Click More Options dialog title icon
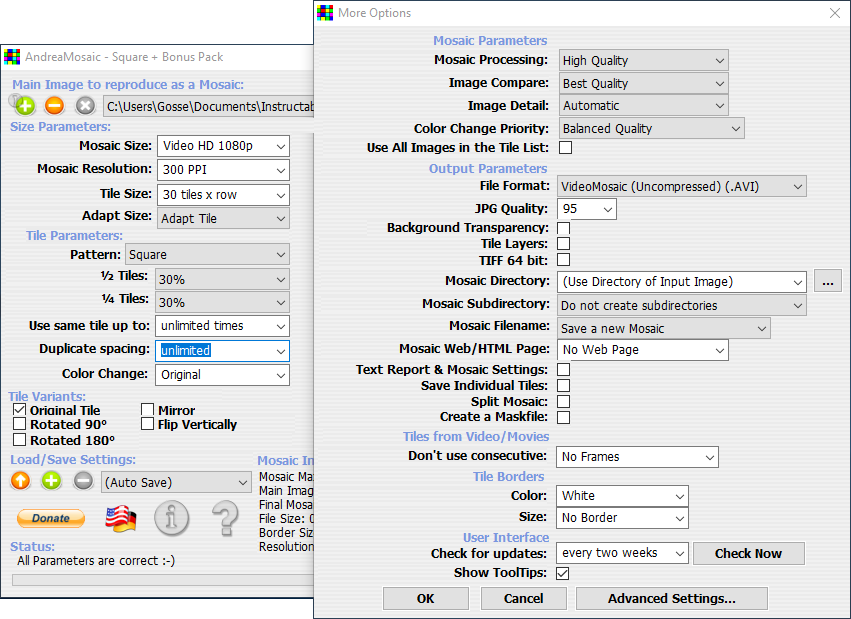Image resolution: width=851 pixels, height=619 pixels. tap(325, 13)
